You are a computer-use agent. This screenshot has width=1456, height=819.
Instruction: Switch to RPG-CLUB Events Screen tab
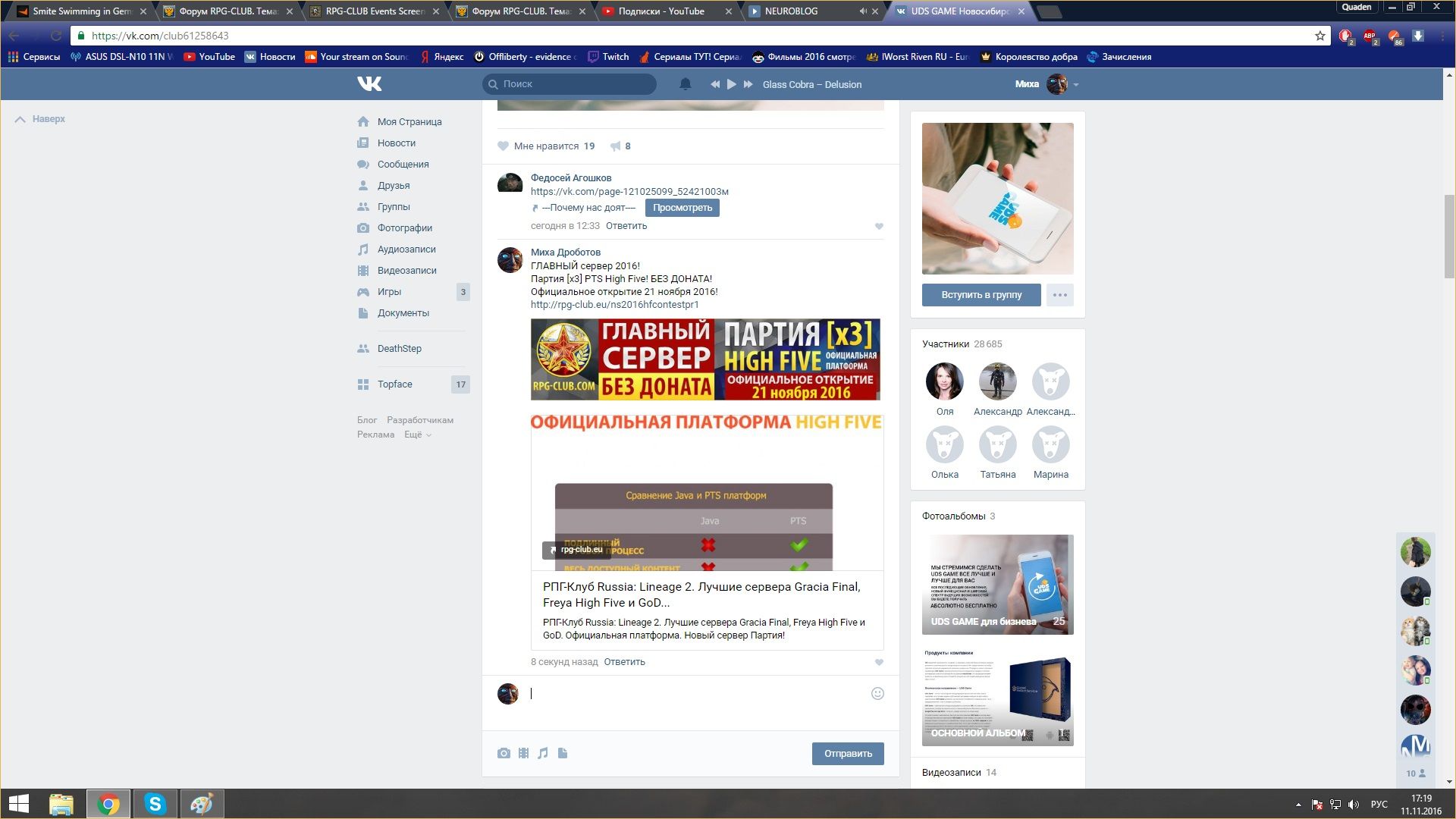tap(374, 11)
